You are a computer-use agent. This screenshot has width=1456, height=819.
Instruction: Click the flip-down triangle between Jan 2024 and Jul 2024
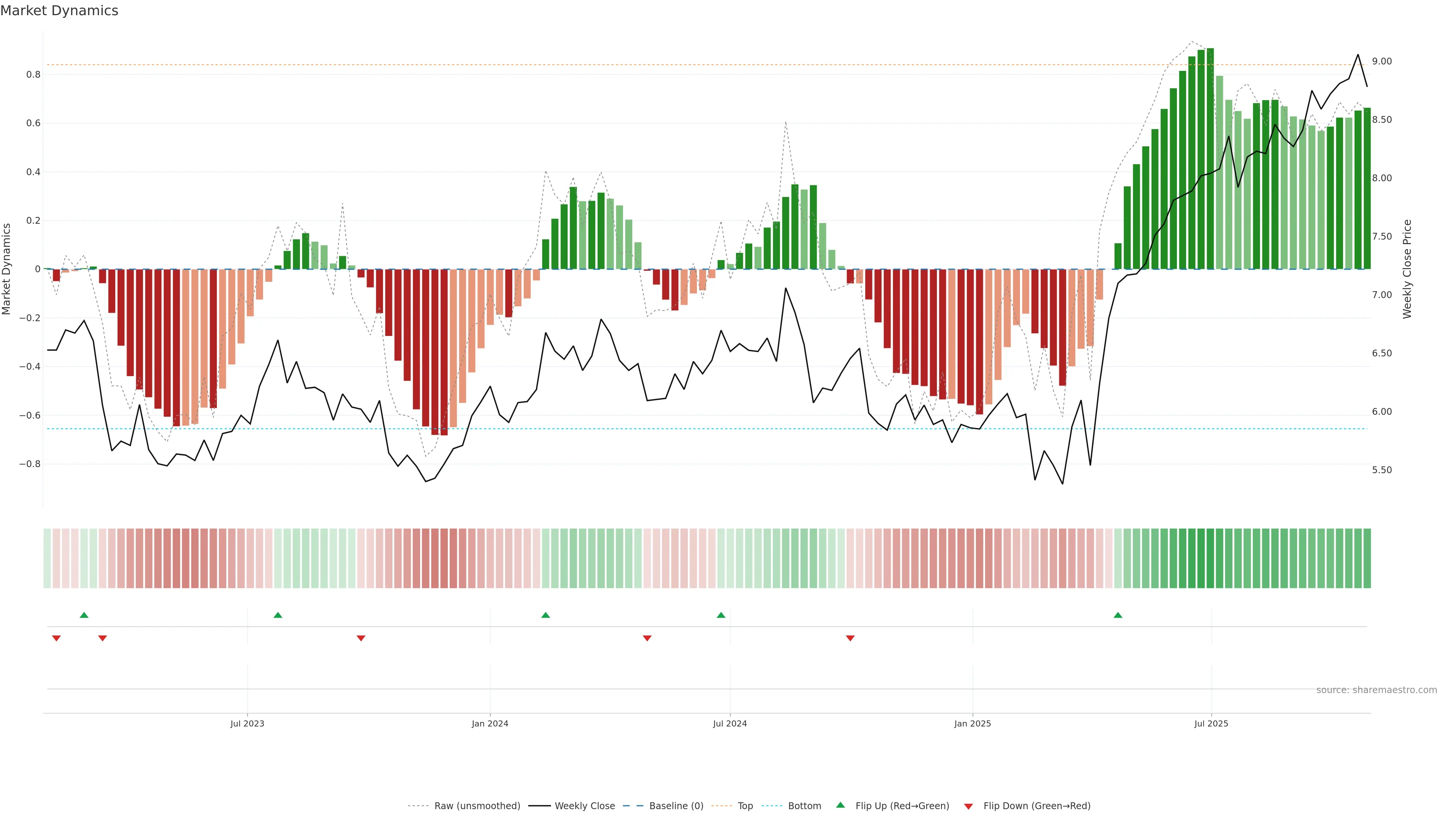pyautogui.click(x=647, y=638)
